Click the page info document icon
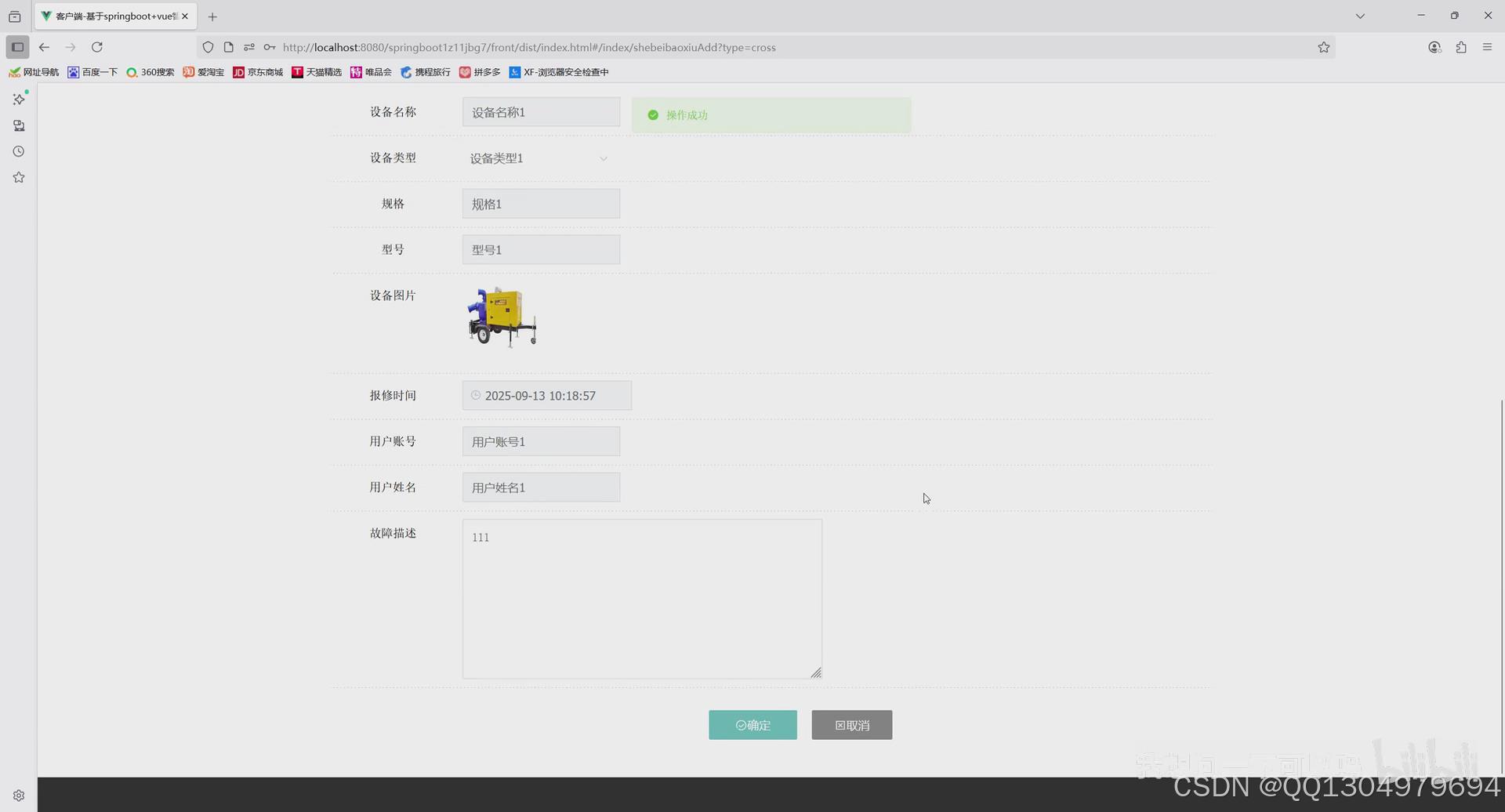Screen dimensions: 1505x812 click(x=228, y=47)
